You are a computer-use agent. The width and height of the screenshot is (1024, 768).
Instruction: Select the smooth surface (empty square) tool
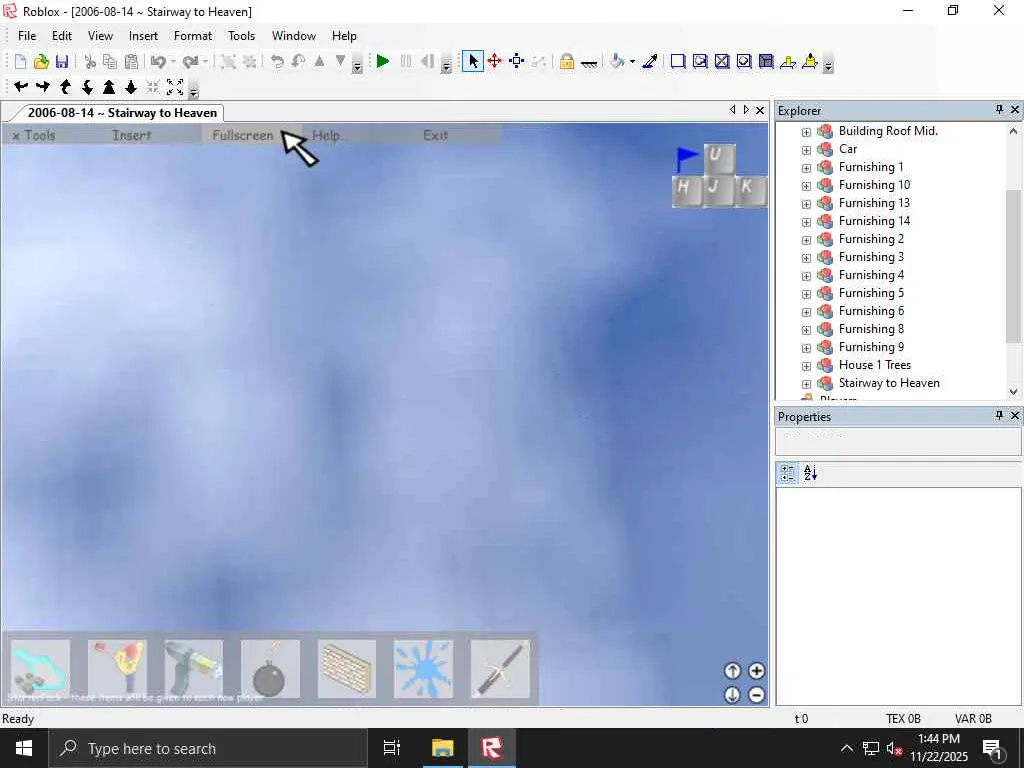(x=678, y=61)
